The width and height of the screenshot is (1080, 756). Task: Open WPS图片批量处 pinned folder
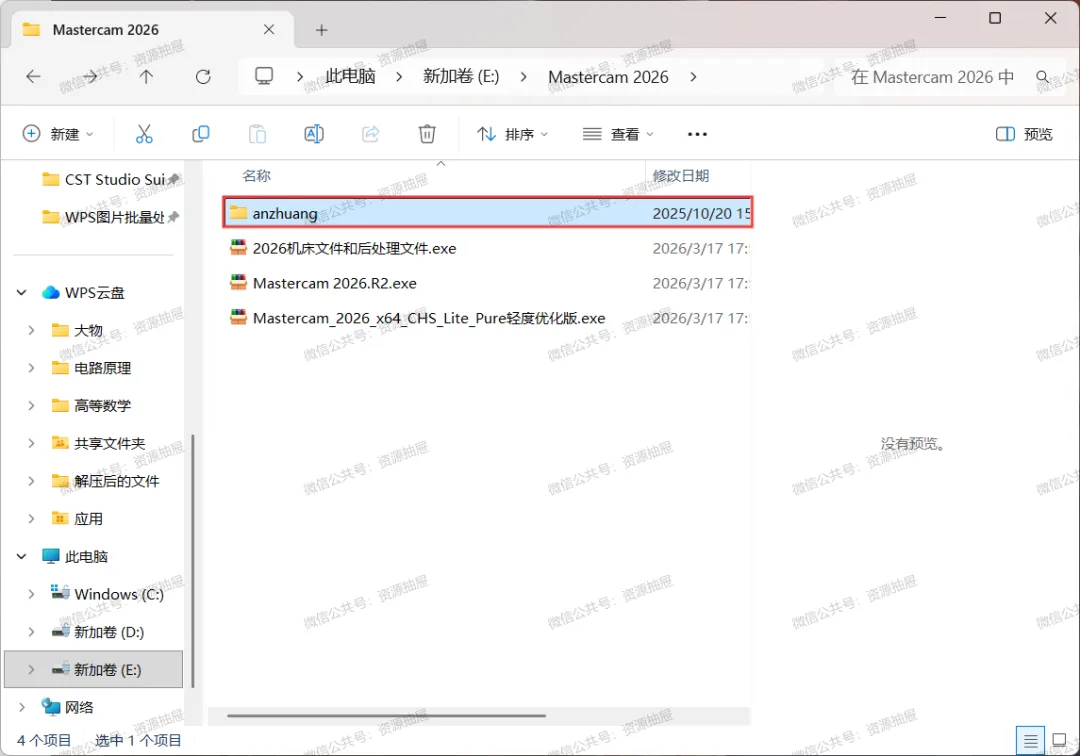click(110, 218)
